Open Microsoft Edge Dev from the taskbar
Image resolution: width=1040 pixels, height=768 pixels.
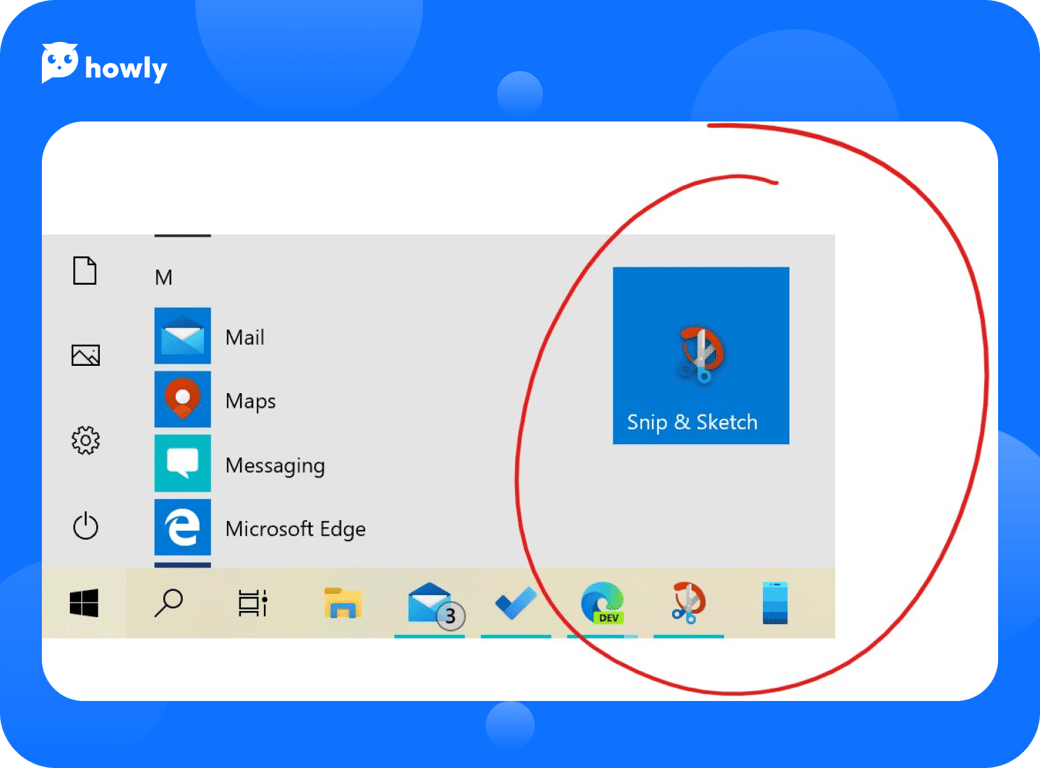pos(602,603)
